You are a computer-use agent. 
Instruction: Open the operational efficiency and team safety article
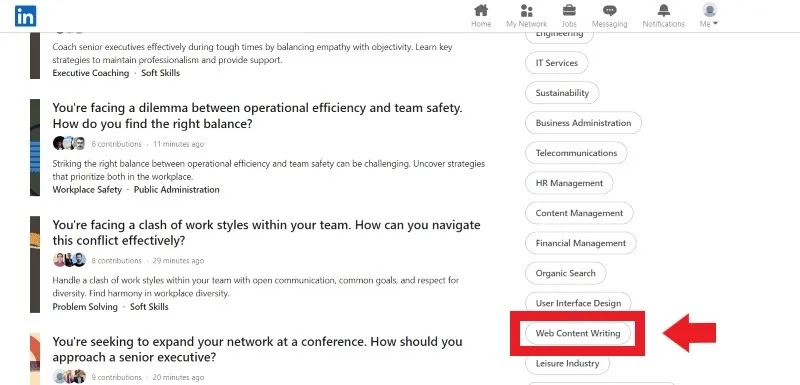[257, 116]
